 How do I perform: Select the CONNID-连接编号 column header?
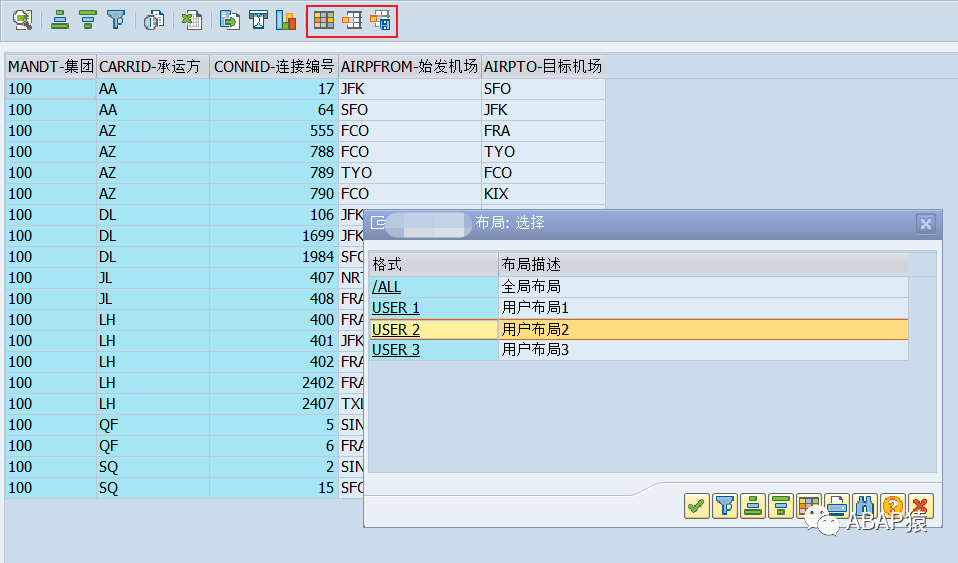[274, 67]
